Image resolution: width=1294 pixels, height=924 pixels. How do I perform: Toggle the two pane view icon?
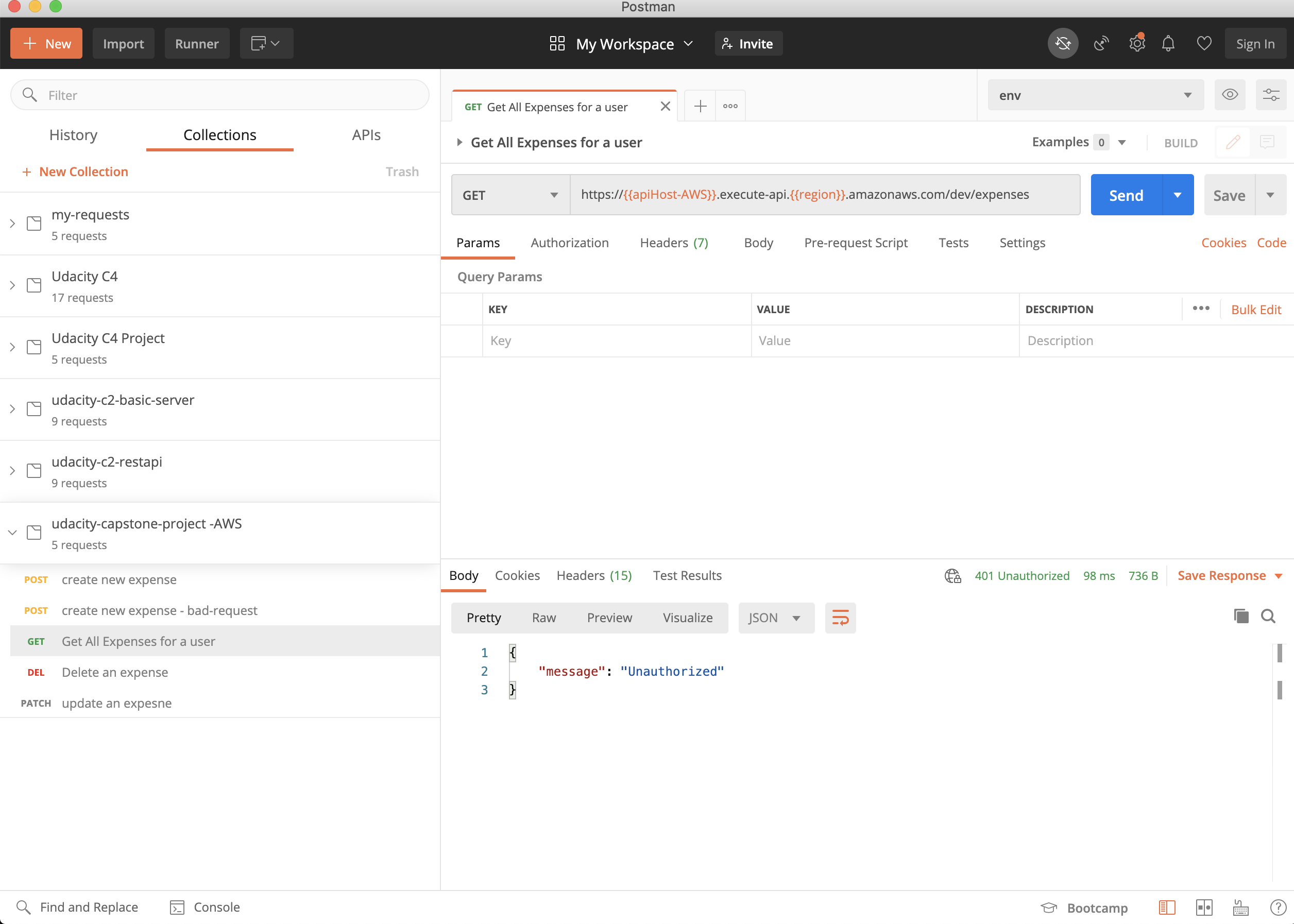1203,907
